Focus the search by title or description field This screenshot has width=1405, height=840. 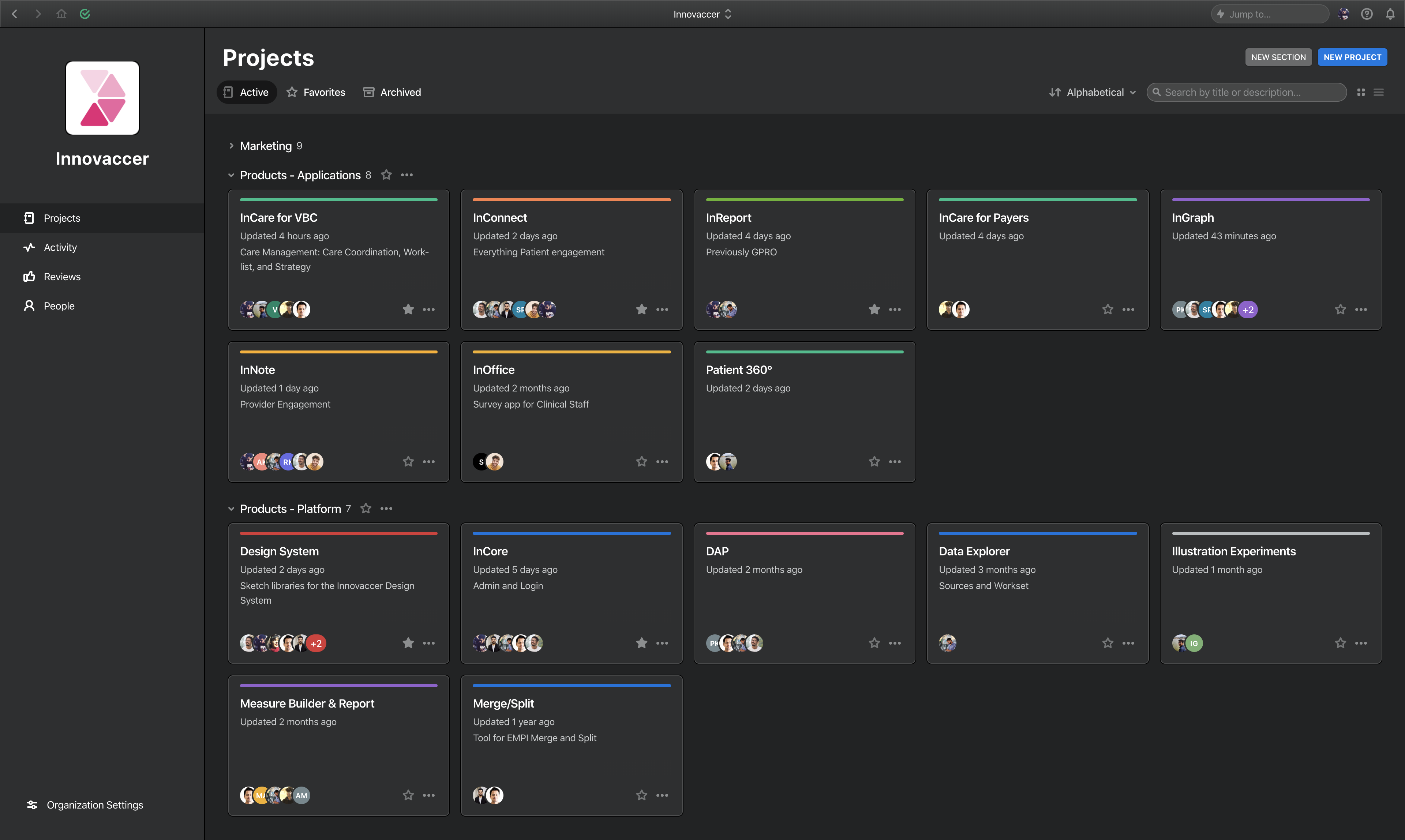pyautogui.click(x=1247, y=92)
